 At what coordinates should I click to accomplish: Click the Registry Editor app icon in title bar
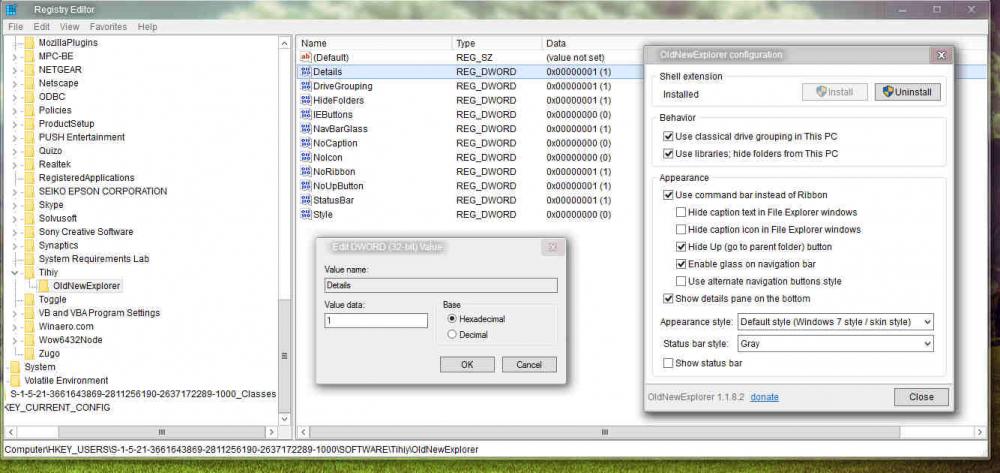pyautogui.click(x=11, y=10)
